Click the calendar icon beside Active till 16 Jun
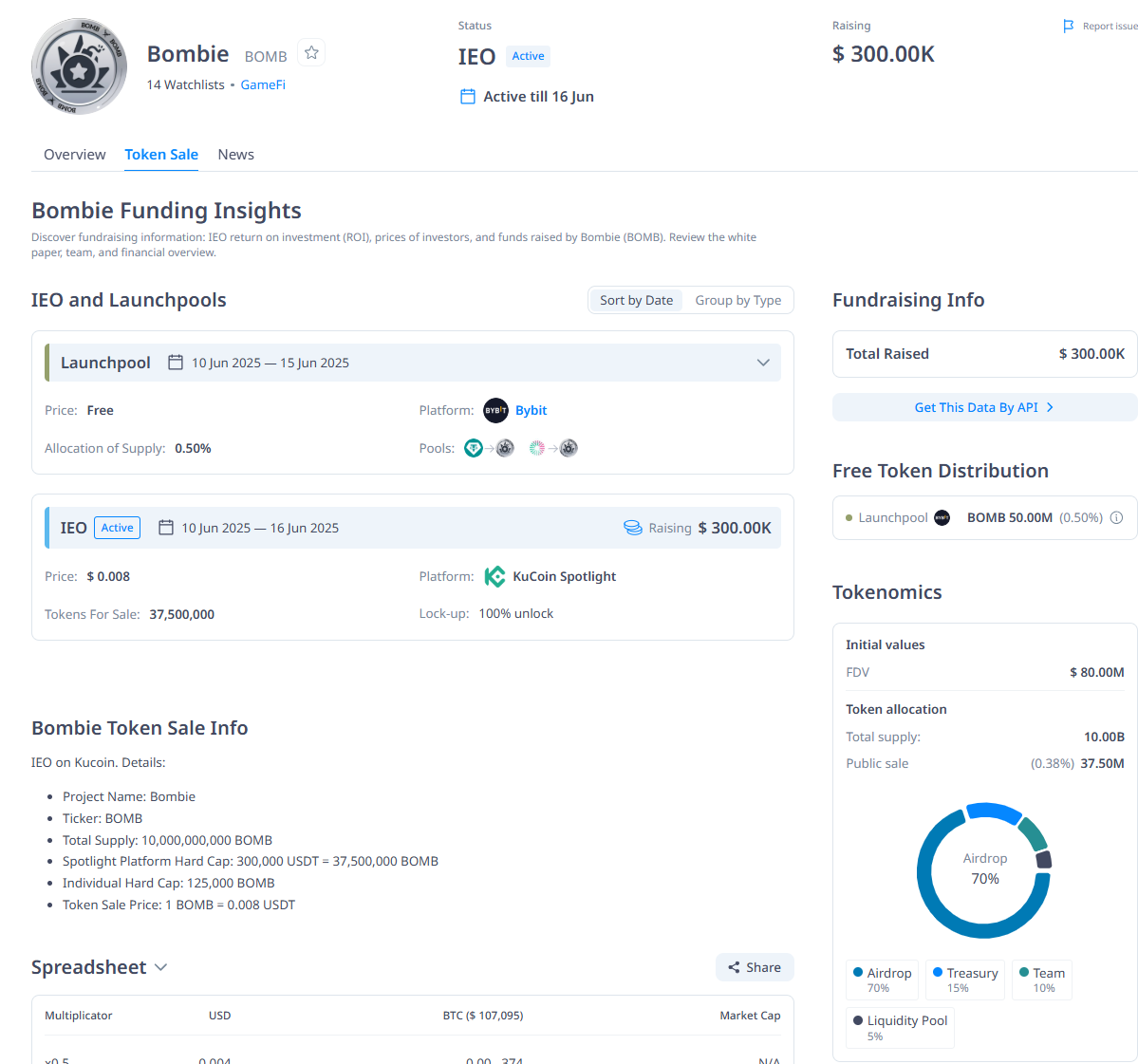1138x1064 pixels. pos(468,97)
